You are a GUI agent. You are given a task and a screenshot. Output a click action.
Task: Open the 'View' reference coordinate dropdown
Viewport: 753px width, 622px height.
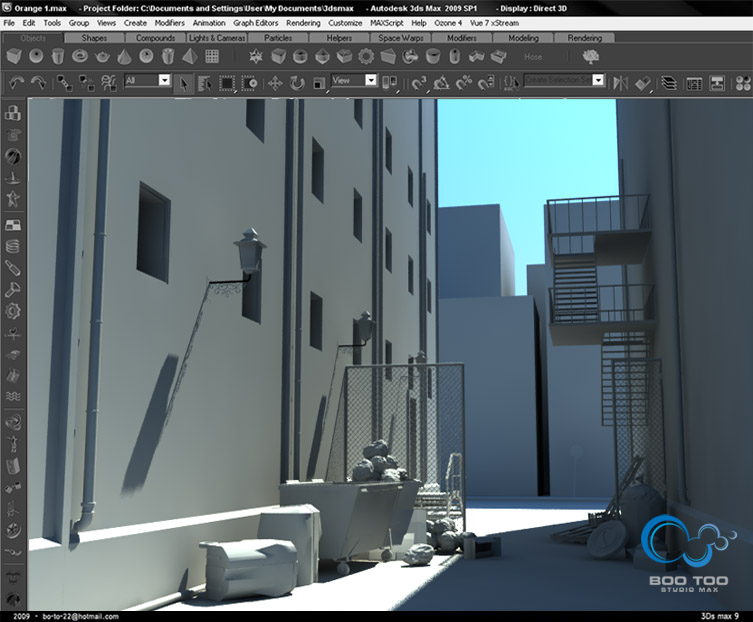point(371,80)
